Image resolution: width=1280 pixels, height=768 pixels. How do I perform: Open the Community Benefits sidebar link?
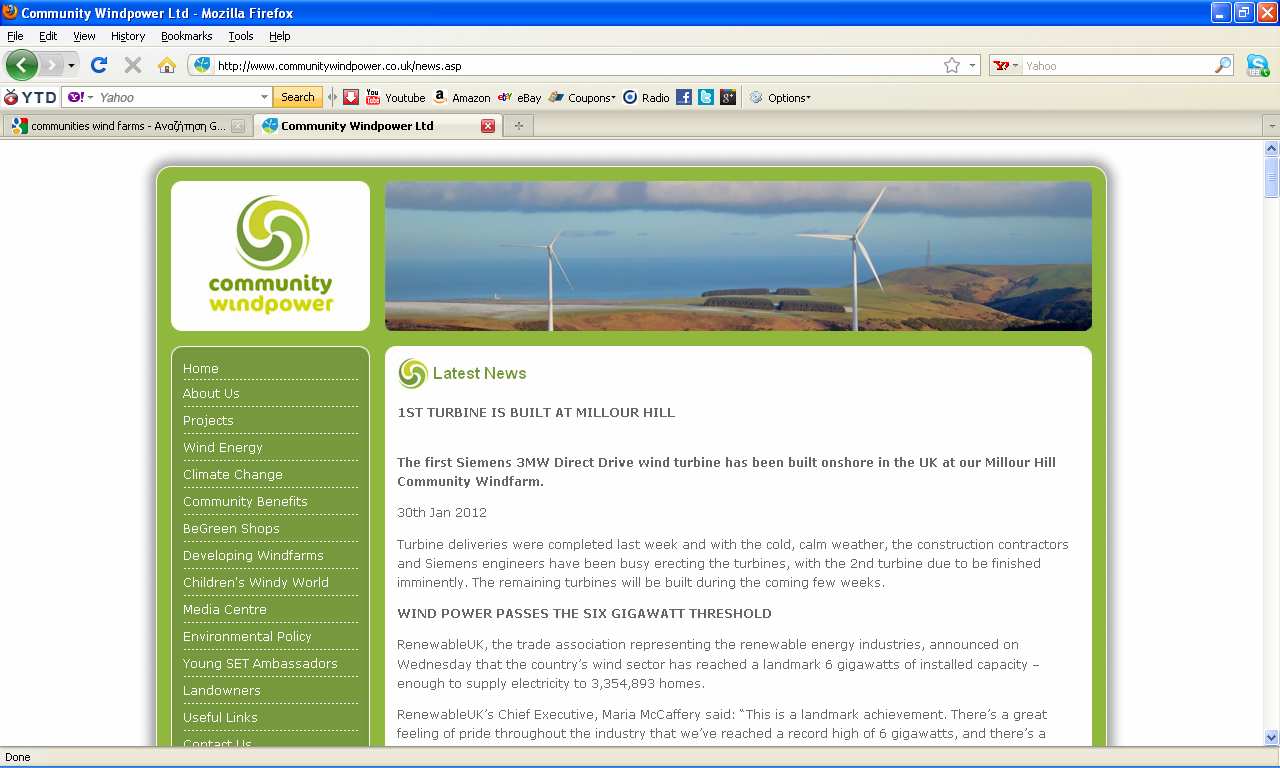[x=245, y=502]
